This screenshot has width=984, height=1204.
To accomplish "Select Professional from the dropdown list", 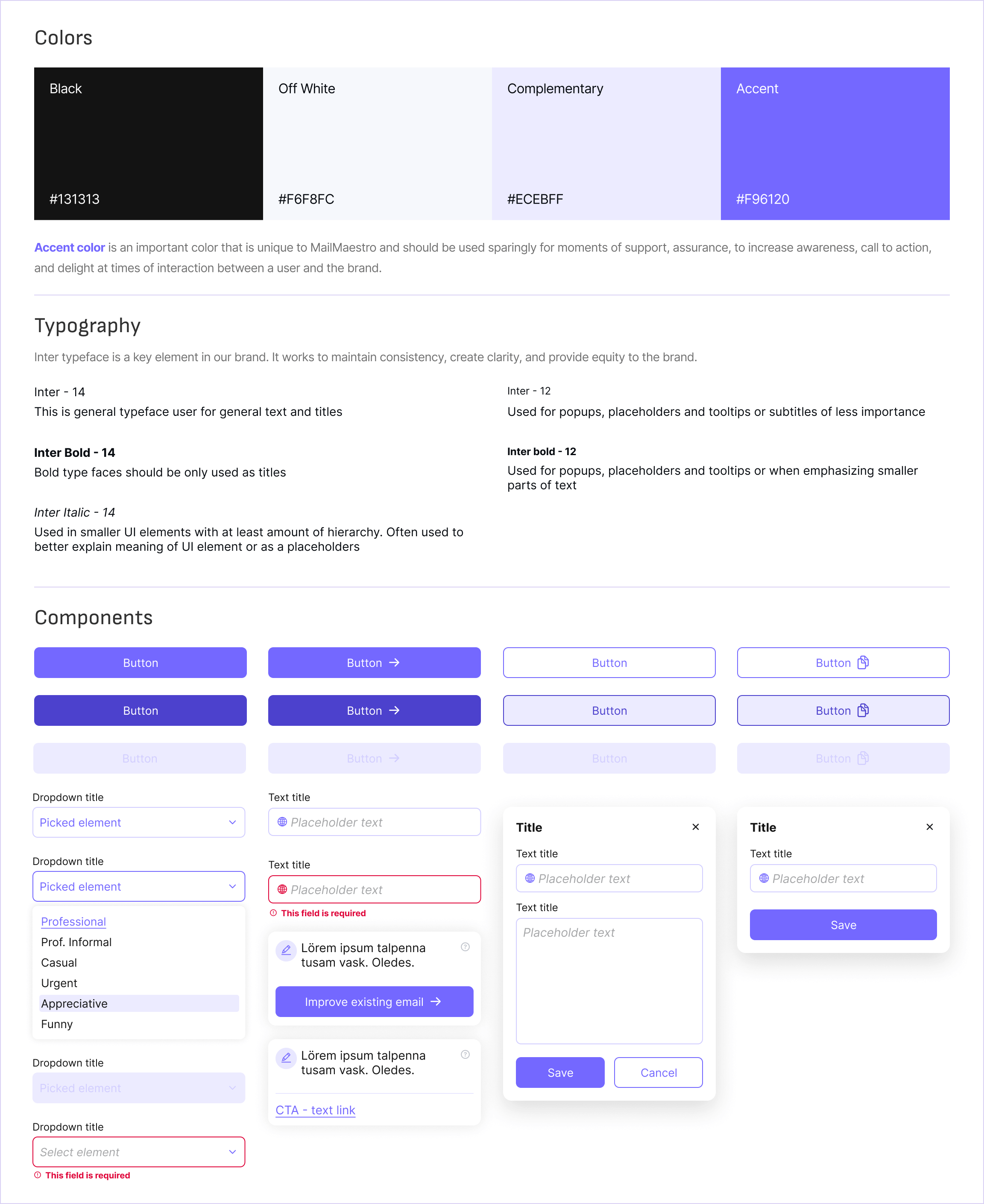I will pyautogui.click(x=73, y=921).
